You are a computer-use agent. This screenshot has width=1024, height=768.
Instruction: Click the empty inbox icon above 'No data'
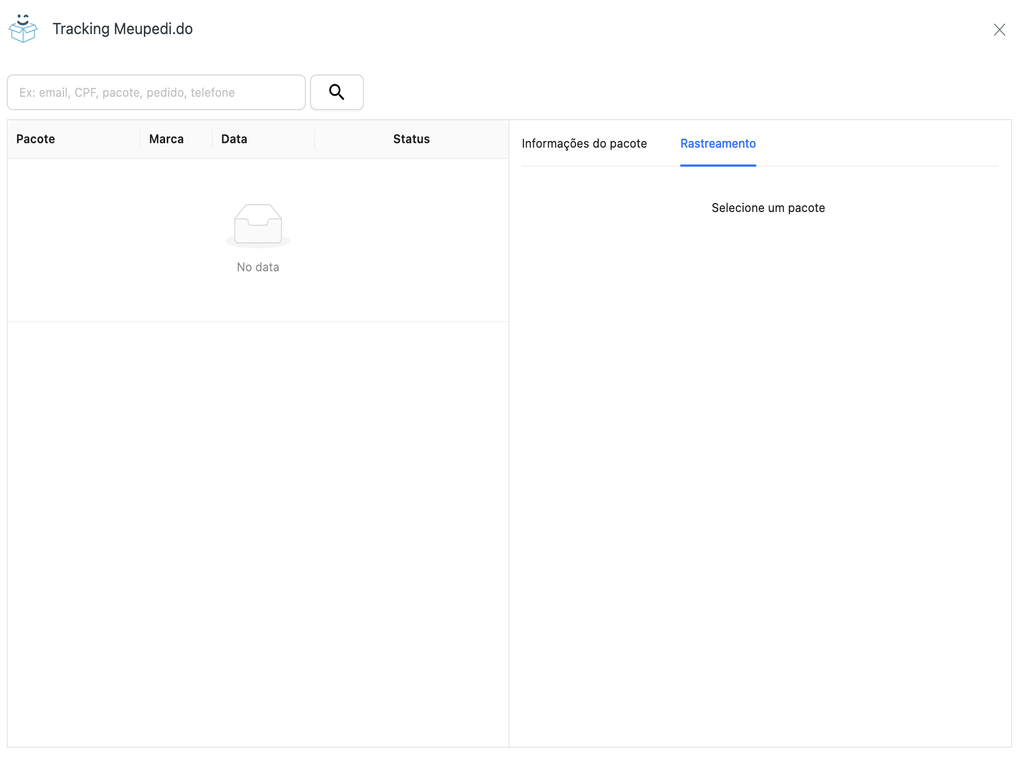(257, 224)
